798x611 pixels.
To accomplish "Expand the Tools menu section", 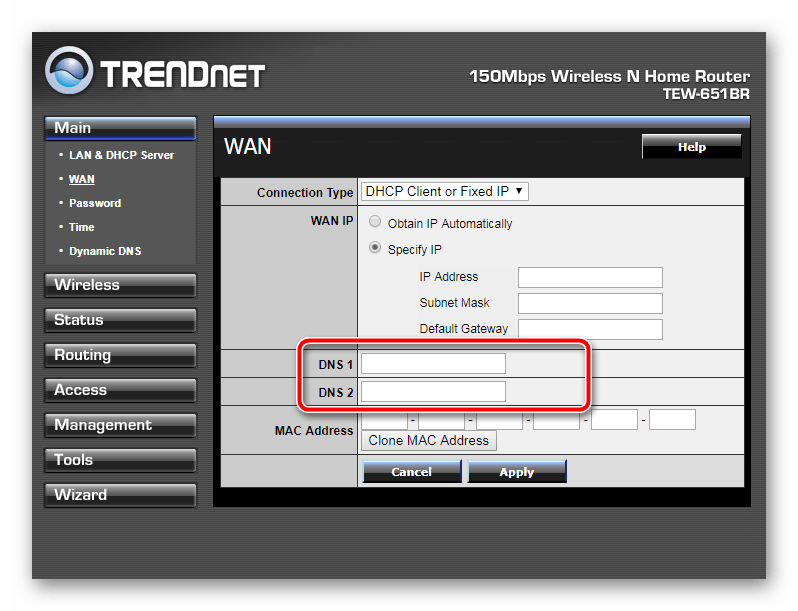I will click(x=120, y=460).
